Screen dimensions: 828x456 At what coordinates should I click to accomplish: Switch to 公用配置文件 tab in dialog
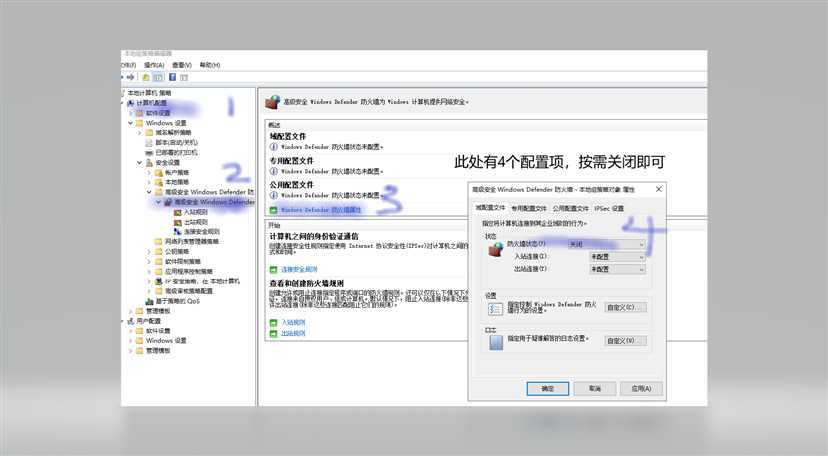[x=570, y=208]
